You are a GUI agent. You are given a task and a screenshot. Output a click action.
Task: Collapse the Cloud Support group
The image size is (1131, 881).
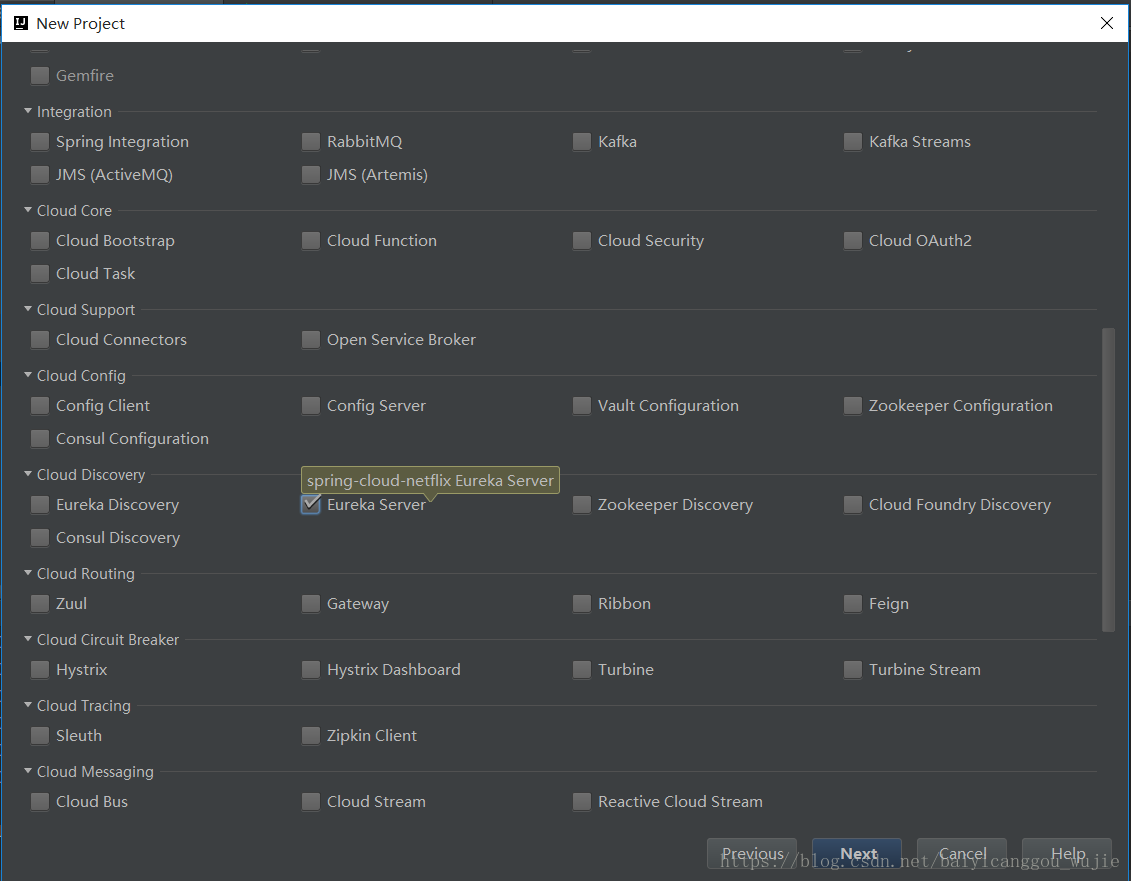28,309
